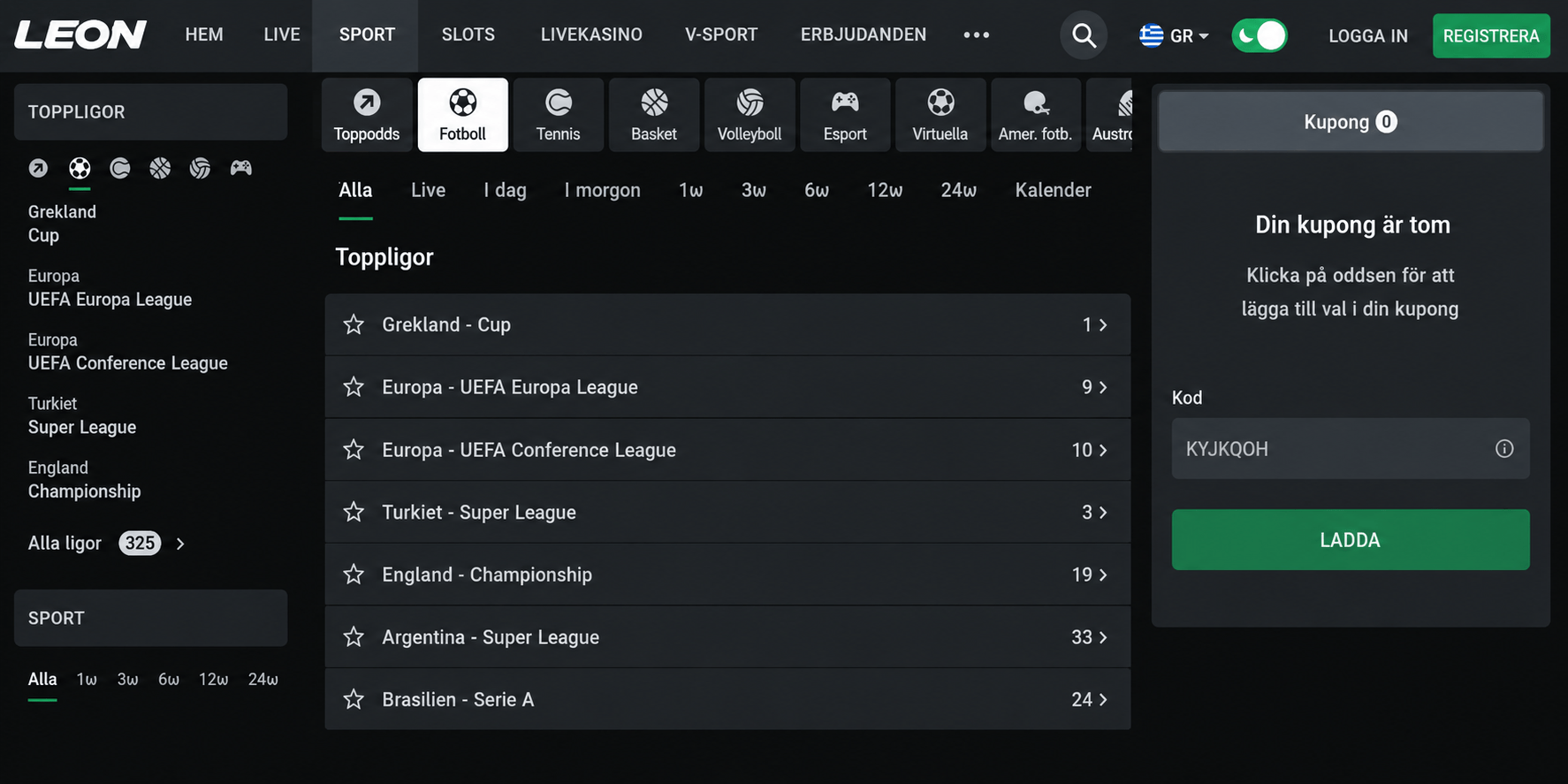This screenshot has height=784, width=1568.
Task: Favorite Argentina - Super League star
Action: 354,637
